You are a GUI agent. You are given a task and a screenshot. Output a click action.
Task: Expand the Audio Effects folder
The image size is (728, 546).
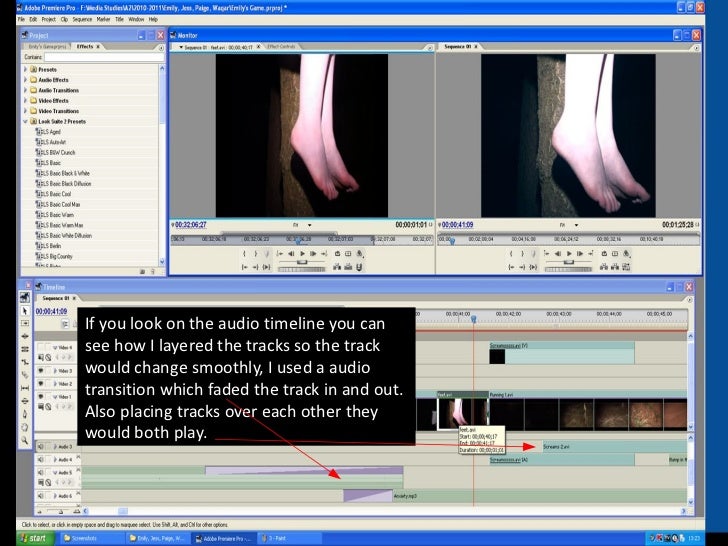click(x=25, y=80)
